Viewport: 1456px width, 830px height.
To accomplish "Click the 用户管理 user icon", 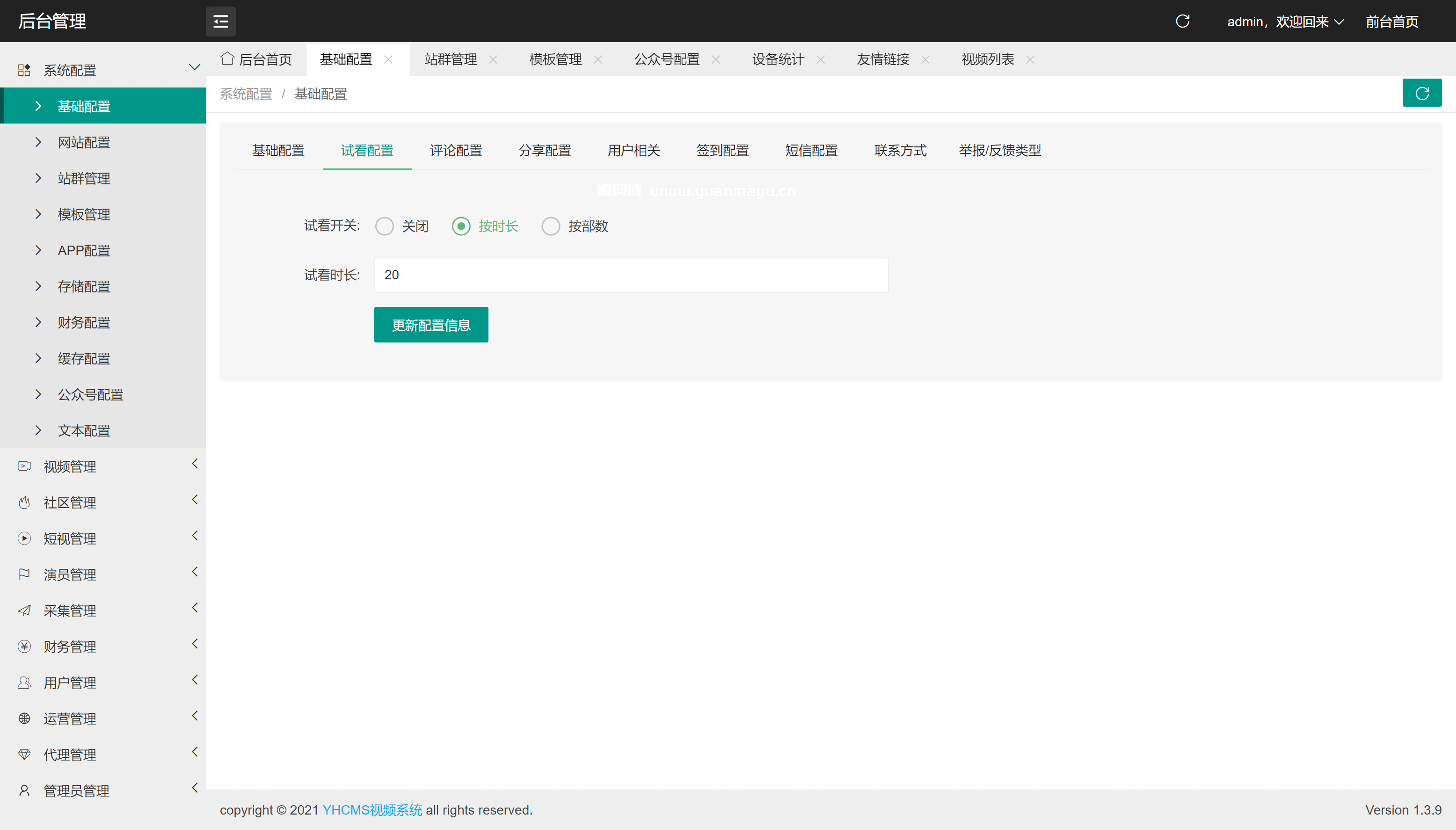I will (x=24, y=682).
